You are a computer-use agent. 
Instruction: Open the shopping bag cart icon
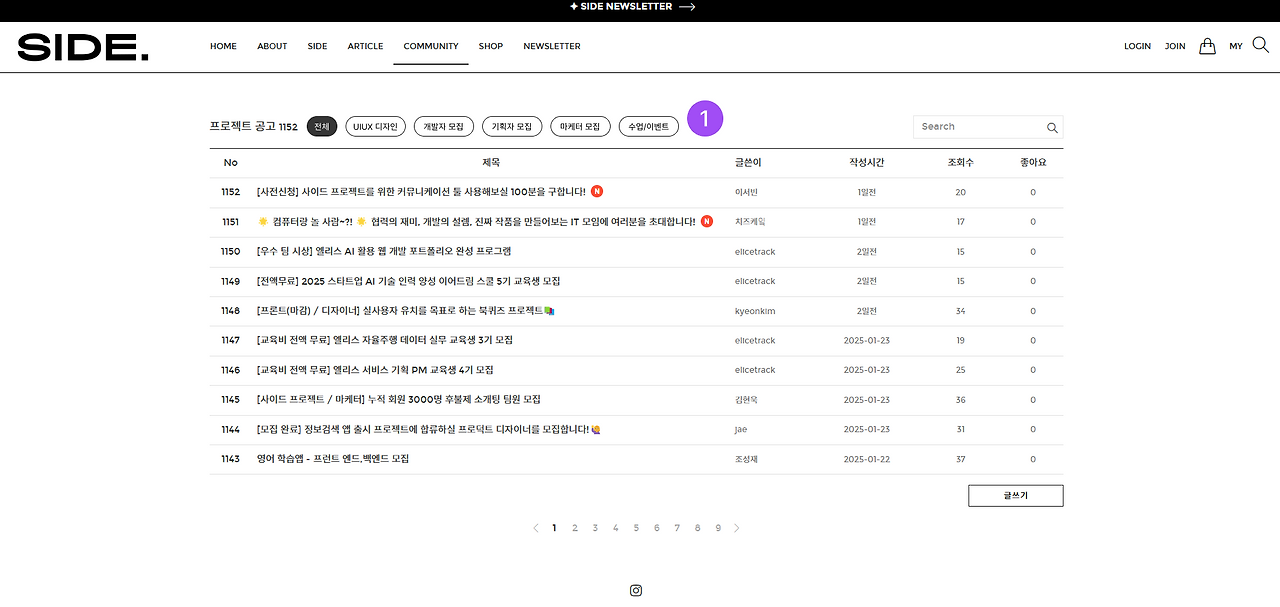pyautogui.click(x=1207, y=45)
